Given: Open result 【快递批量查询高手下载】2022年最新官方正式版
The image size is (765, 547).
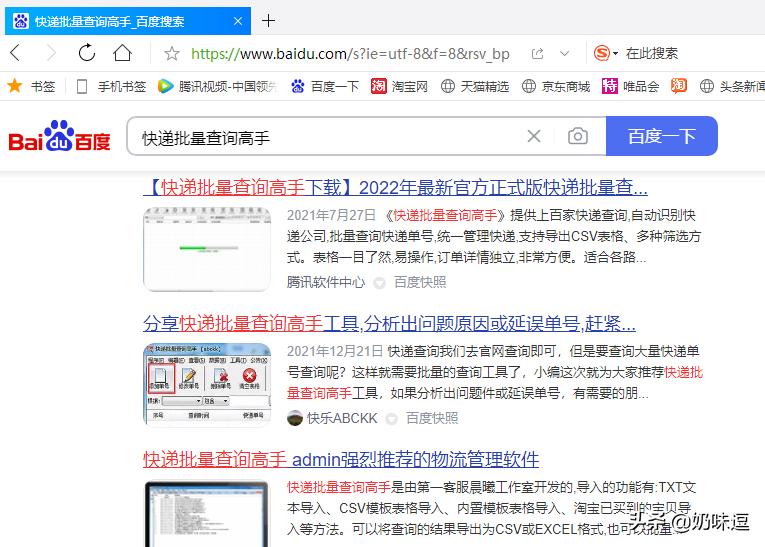Looking at the screenshot, I should click(395, 187).
